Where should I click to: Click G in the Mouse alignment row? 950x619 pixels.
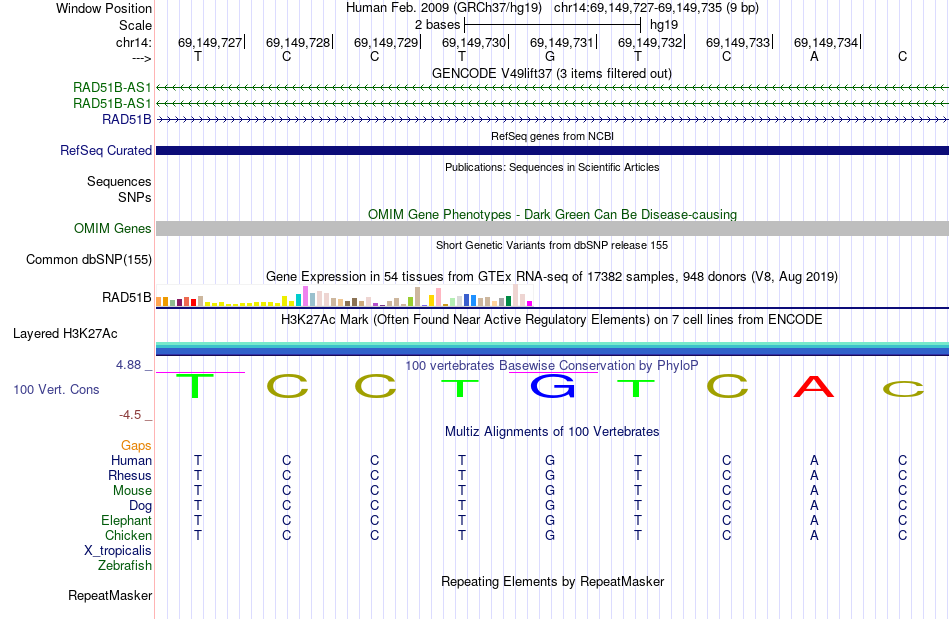pos(550,491)
